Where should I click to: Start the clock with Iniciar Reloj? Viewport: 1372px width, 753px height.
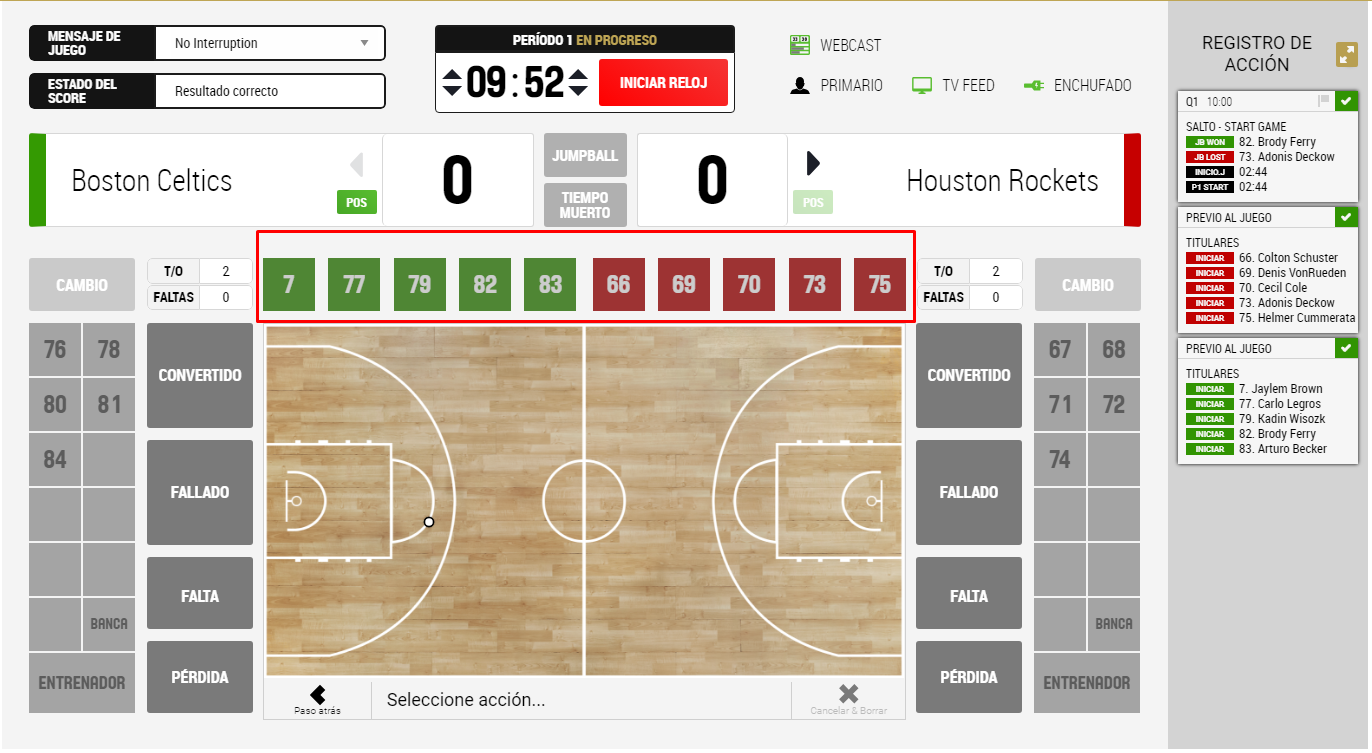(x=663, y=82)
